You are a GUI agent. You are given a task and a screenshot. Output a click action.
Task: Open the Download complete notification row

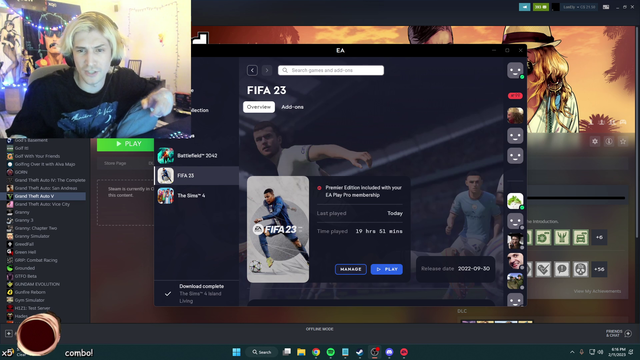pyautogui.click(x=197, y=293)
